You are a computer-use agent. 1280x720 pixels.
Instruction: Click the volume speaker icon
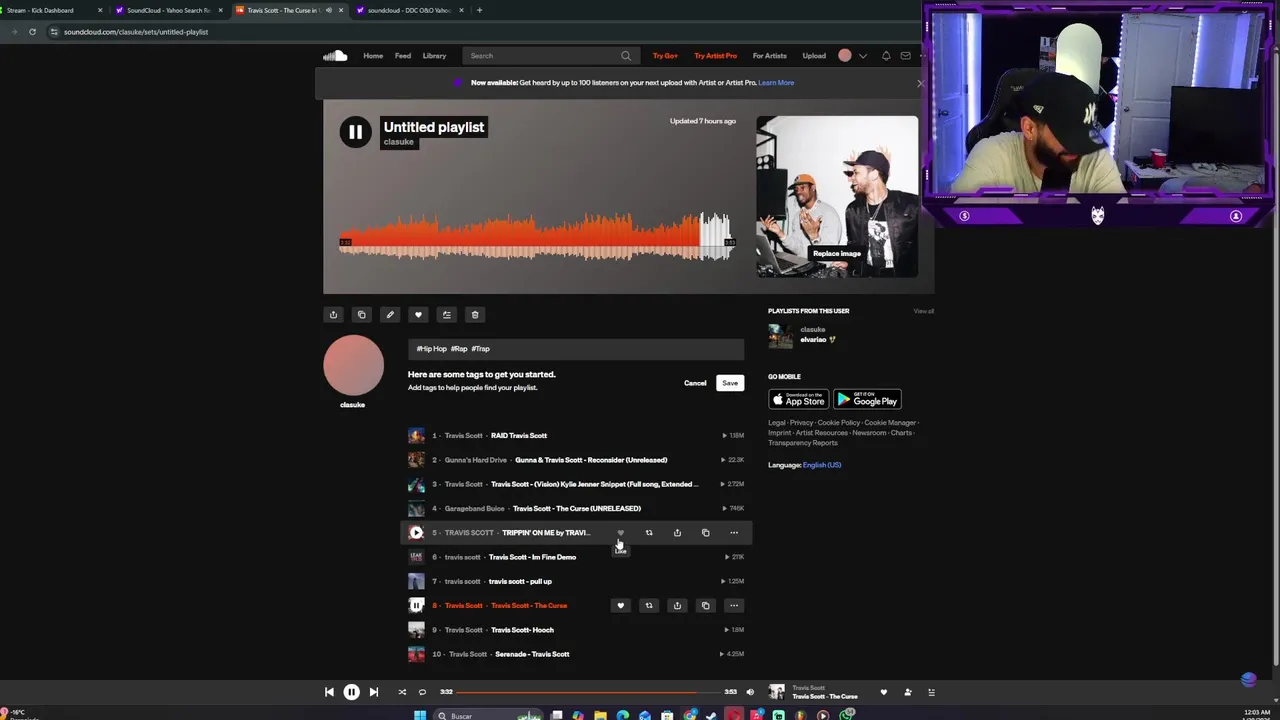point(750,692)
